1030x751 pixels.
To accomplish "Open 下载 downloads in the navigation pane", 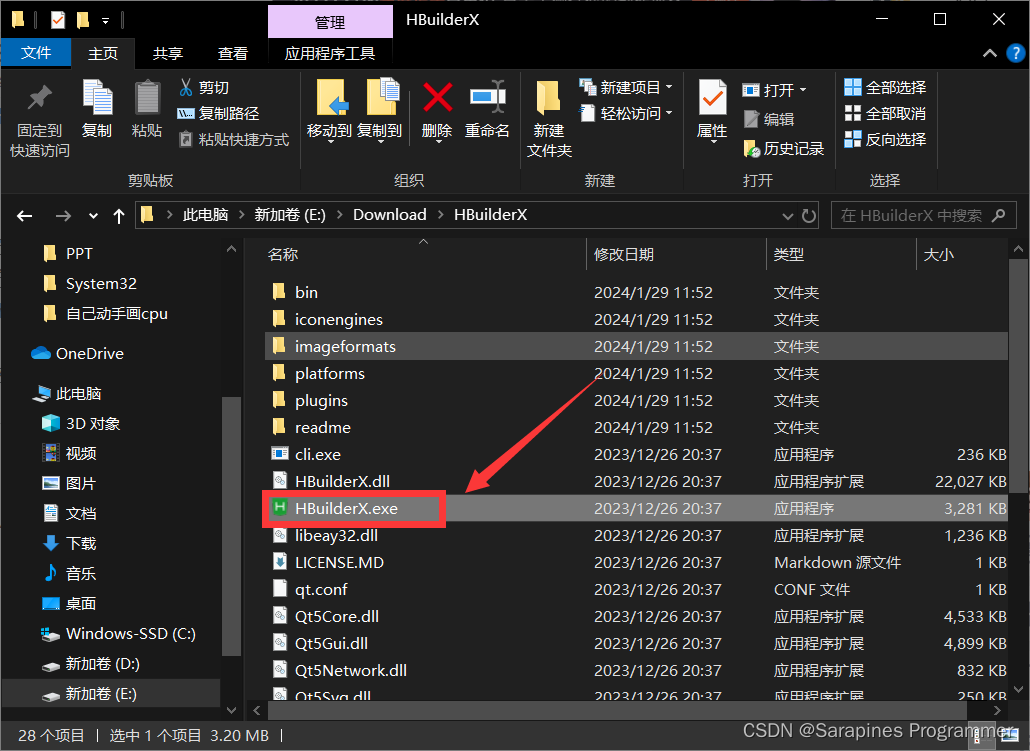I will click(x=69, y=543).
